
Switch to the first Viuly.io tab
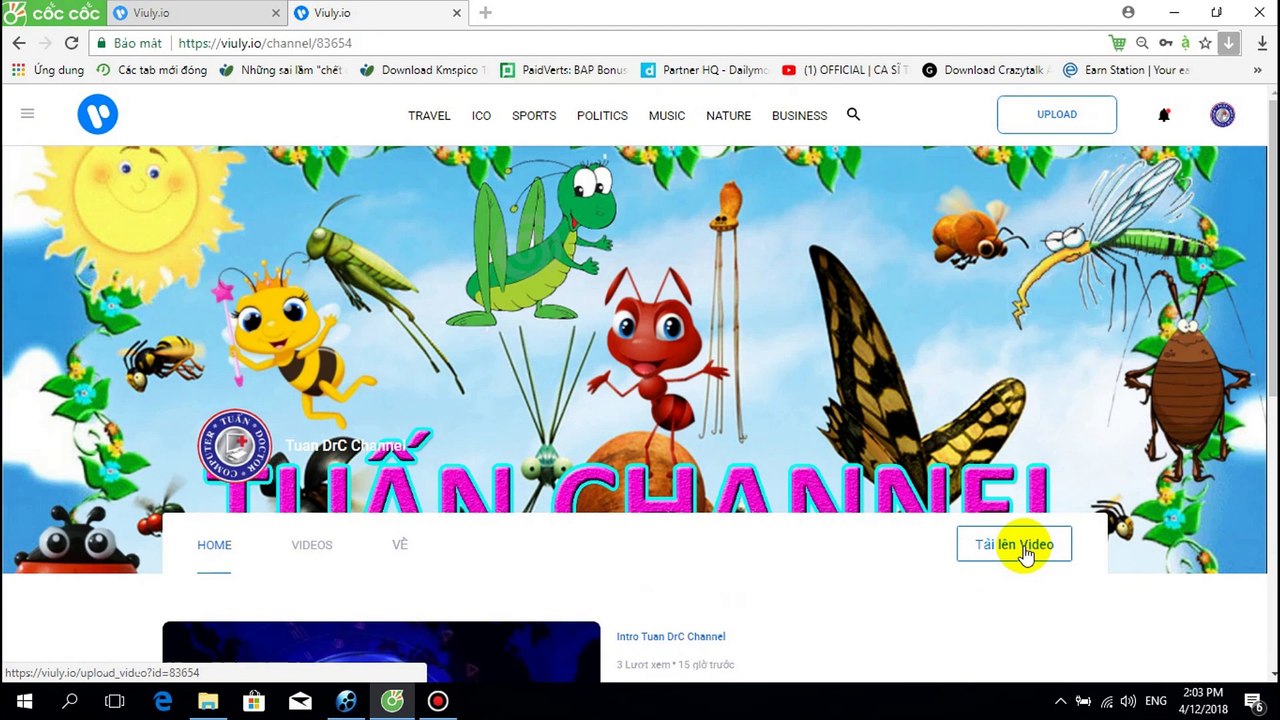[x=195, y=13]
